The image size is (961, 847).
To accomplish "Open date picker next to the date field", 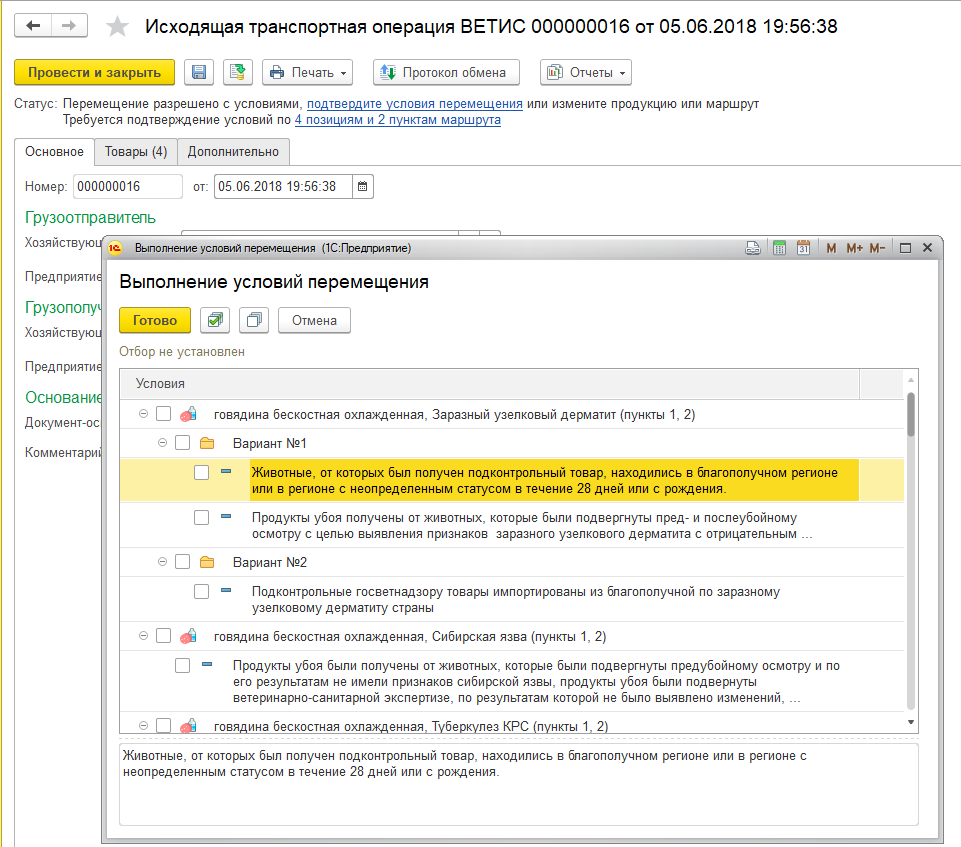I will click(x=363, y=186).
